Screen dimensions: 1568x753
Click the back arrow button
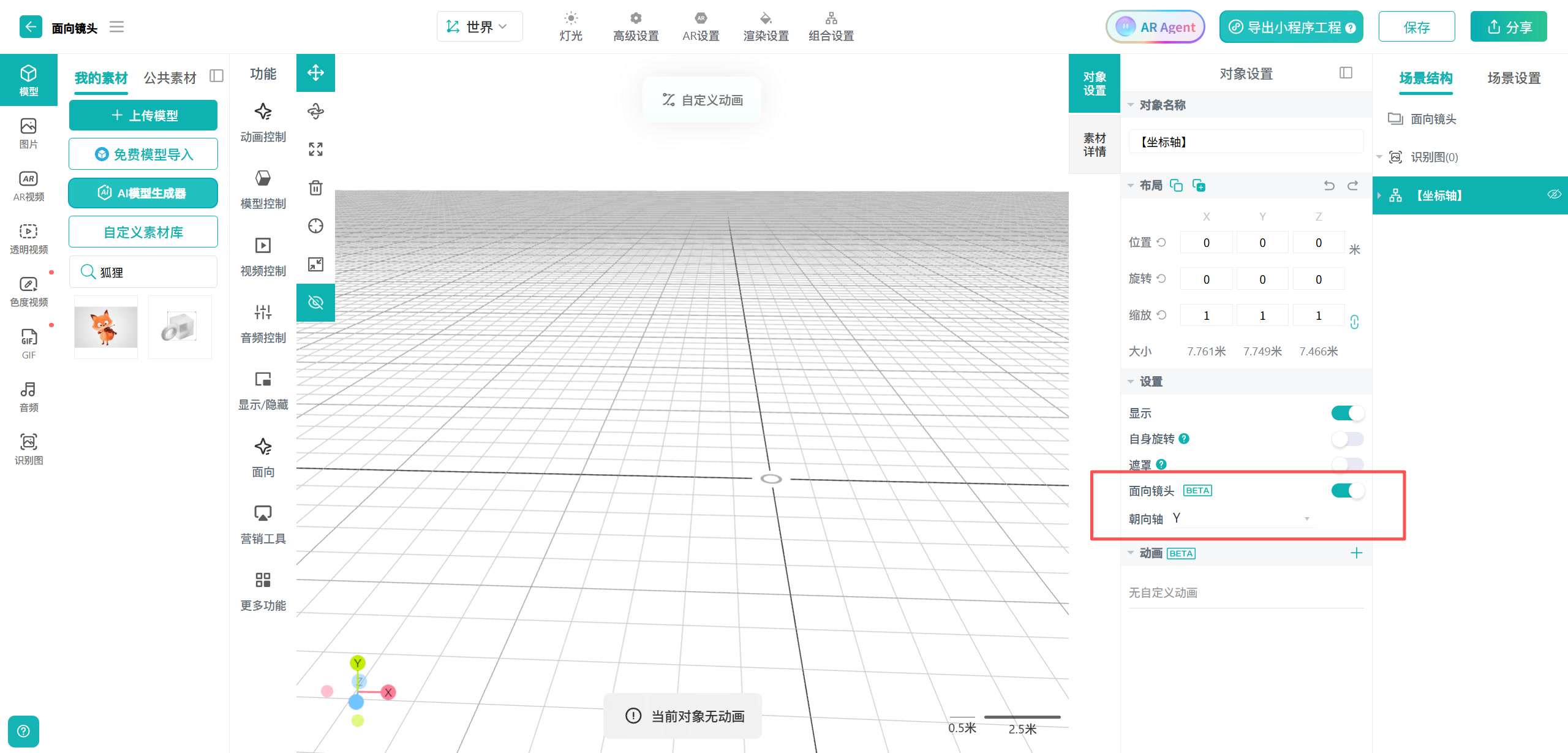coord(31,27)
